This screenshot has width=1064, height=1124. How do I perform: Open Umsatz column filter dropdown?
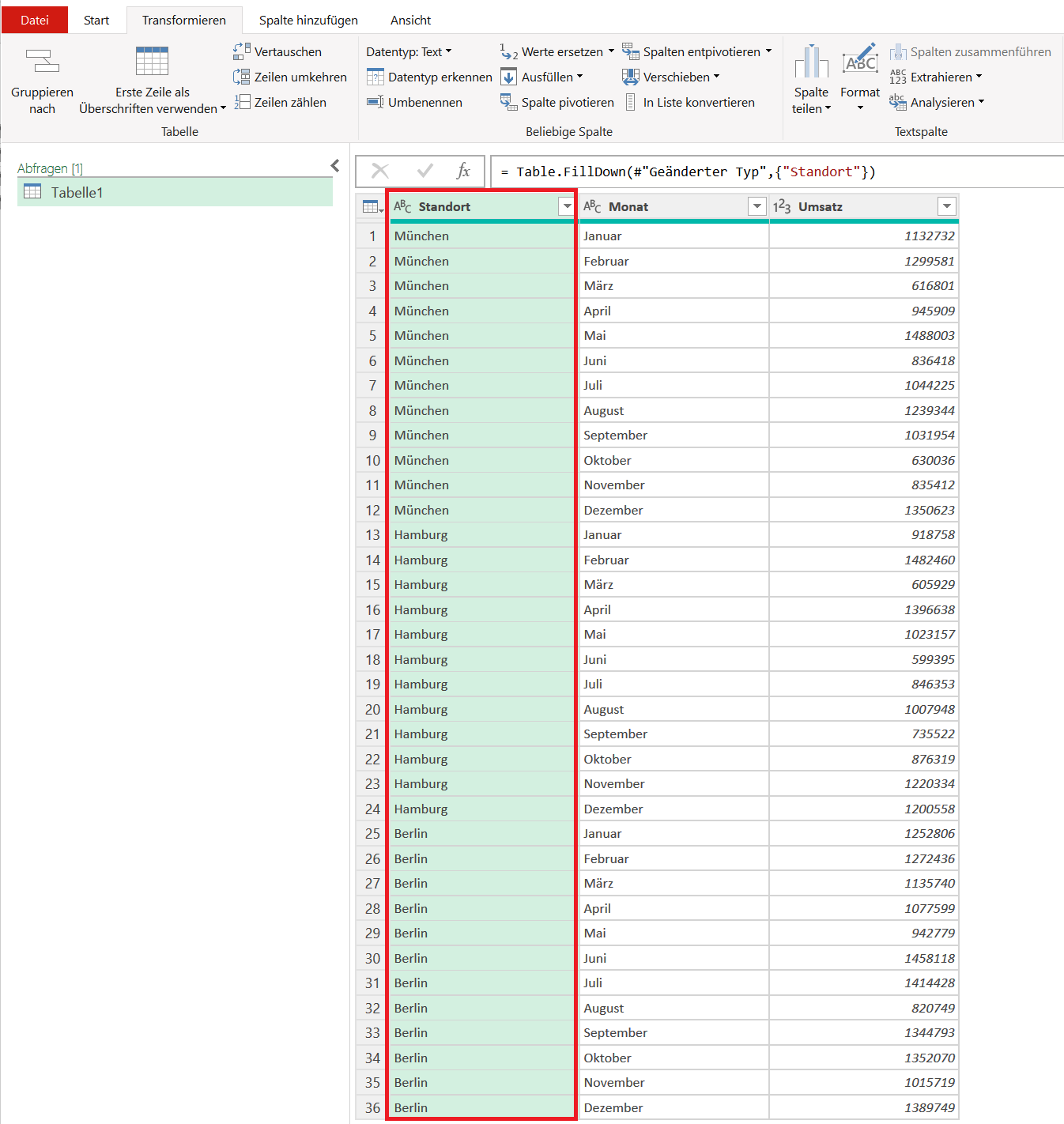pos(946,206)
